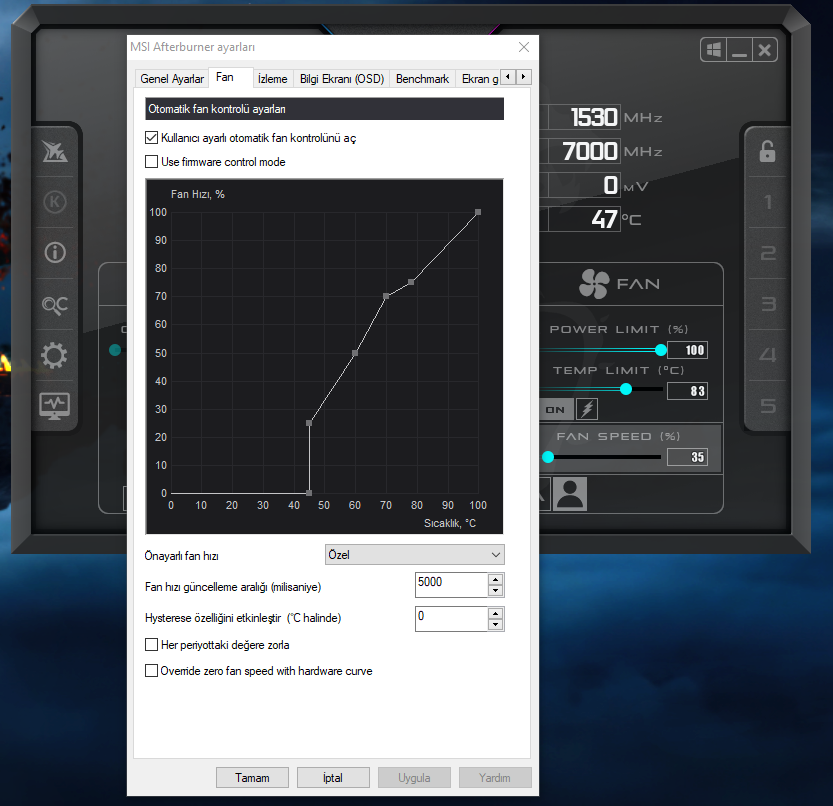Select fan curve point at 25 percent
The image size is (833, 806).
[309, 423]
